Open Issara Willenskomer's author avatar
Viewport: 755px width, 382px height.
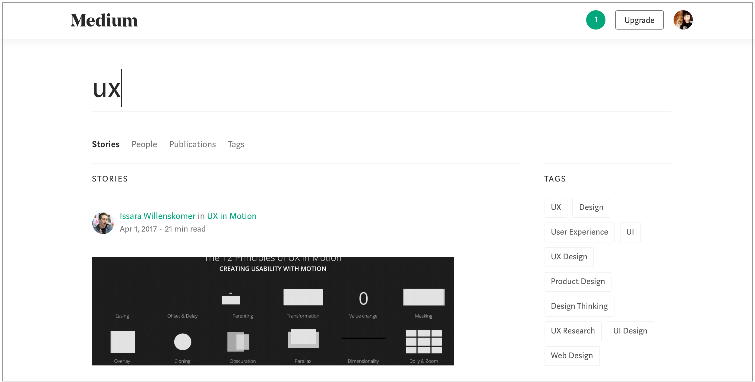(103, 223)
